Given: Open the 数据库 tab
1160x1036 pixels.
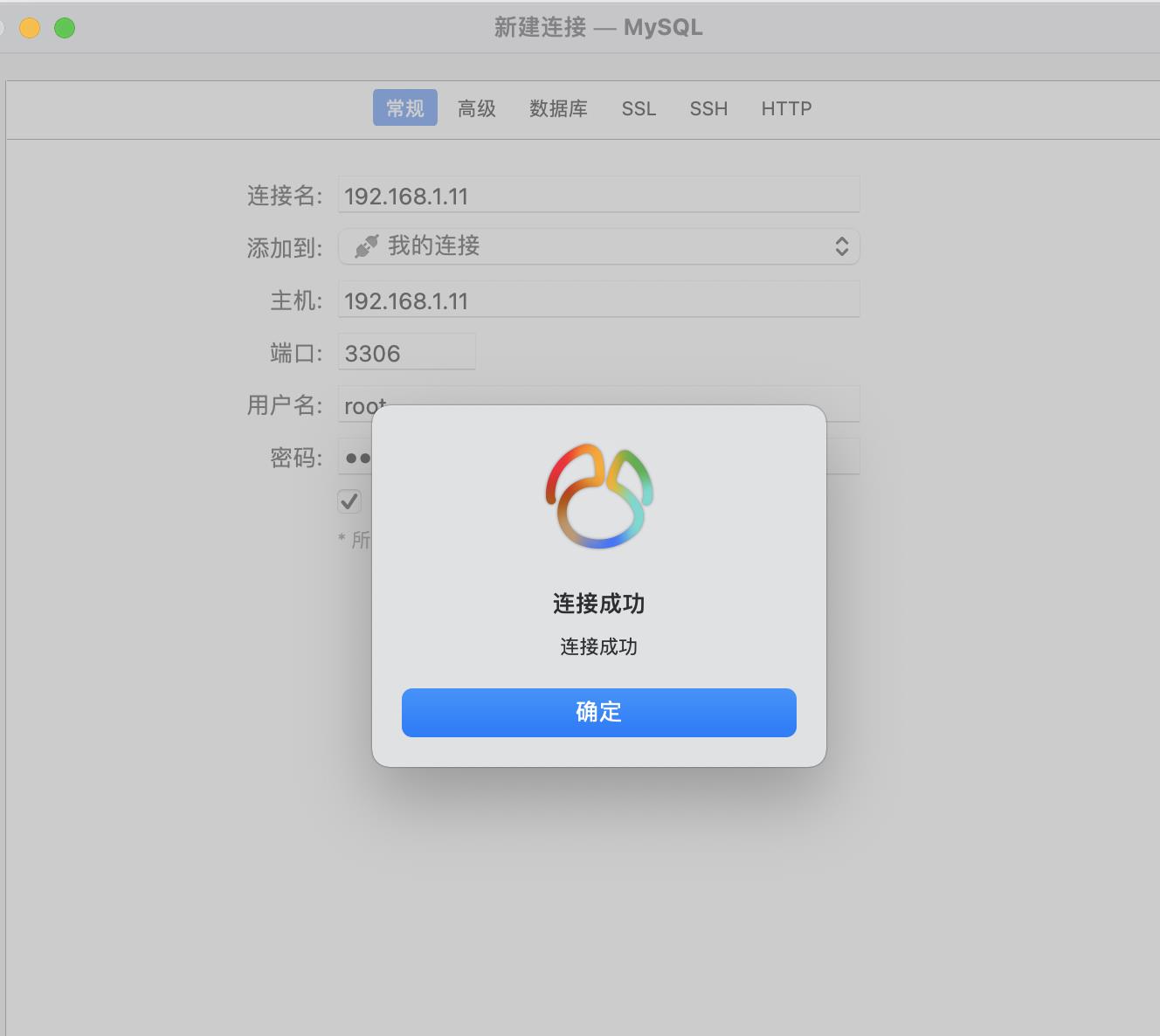Looking at the screenshot, I should point(558,108).
